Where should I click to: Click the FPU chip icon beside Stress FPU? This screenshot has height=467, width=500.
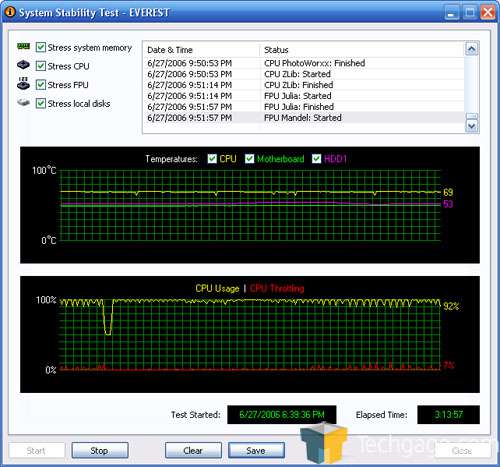(x=23, y=84)
